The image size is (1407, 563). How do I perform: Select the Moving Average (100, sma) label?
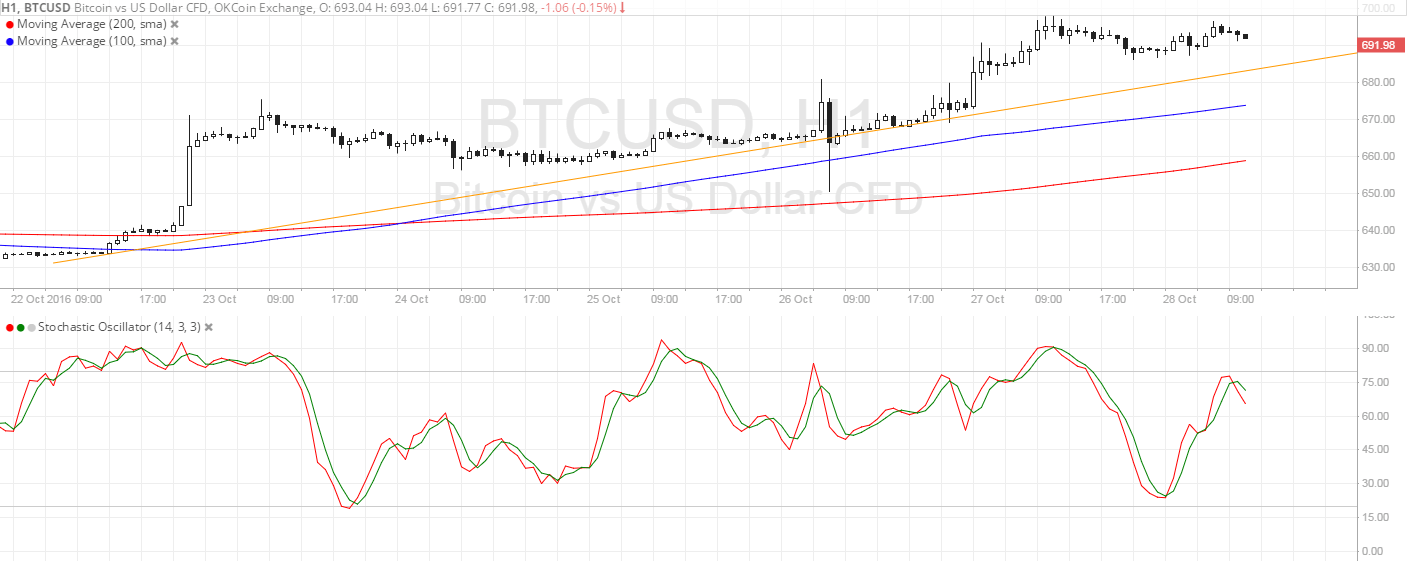(92, 42)
